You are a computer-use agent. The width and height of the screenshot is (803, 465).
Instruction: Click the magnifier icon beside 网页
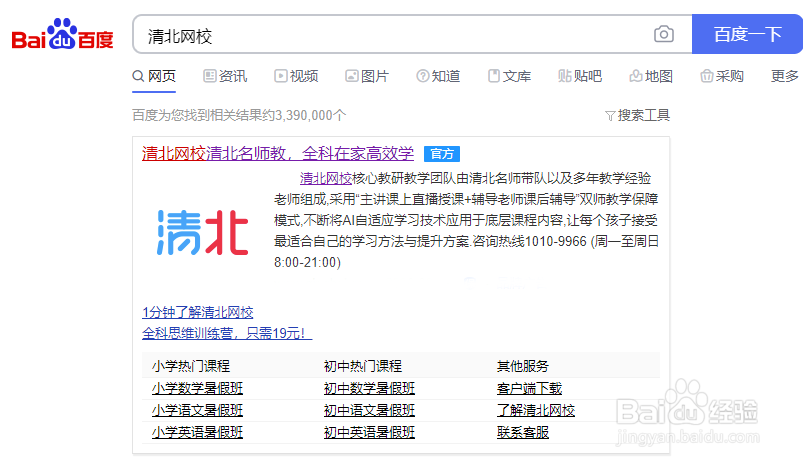138,76
